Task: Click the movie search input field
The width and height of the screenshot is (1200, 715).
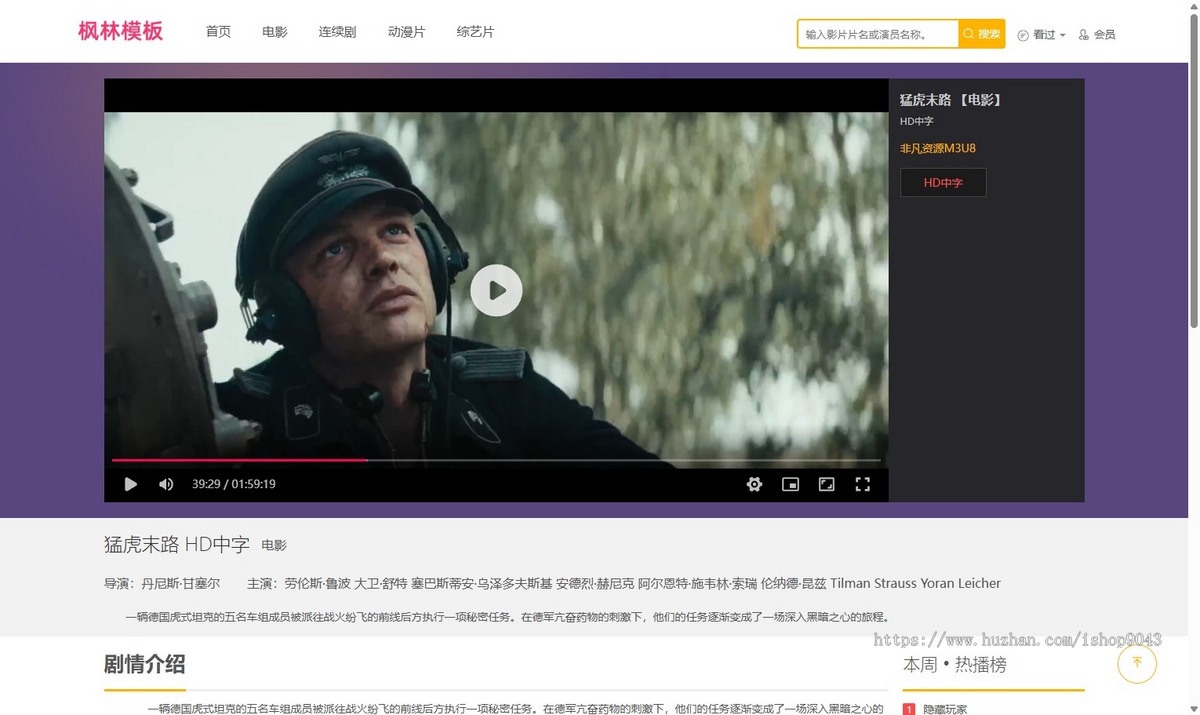Action: pos(878,34)
